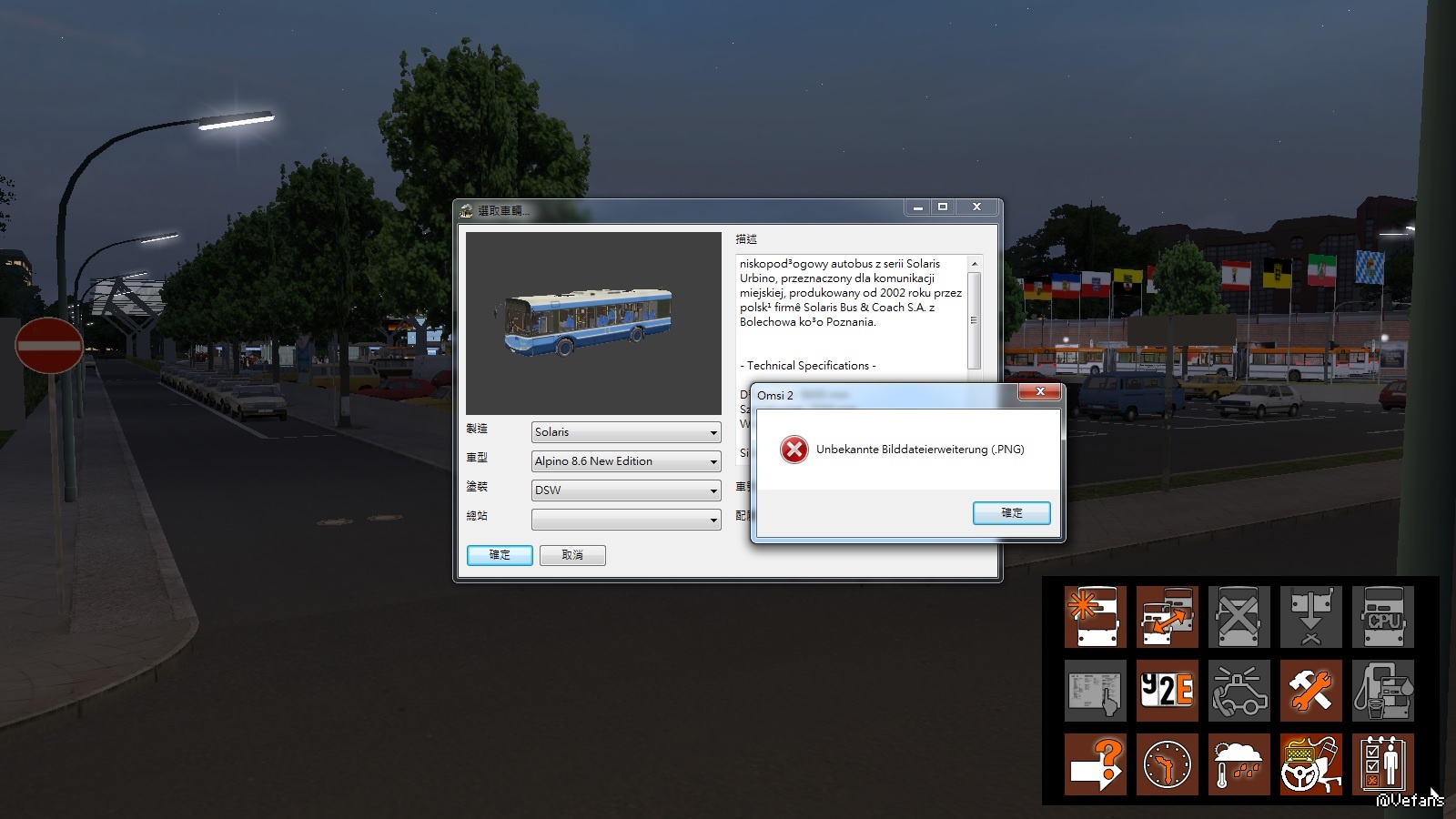The height and width of the screenshot is (819, 1456).
Task: Click the description scrollbar up arrow
Action: (975, 264)
